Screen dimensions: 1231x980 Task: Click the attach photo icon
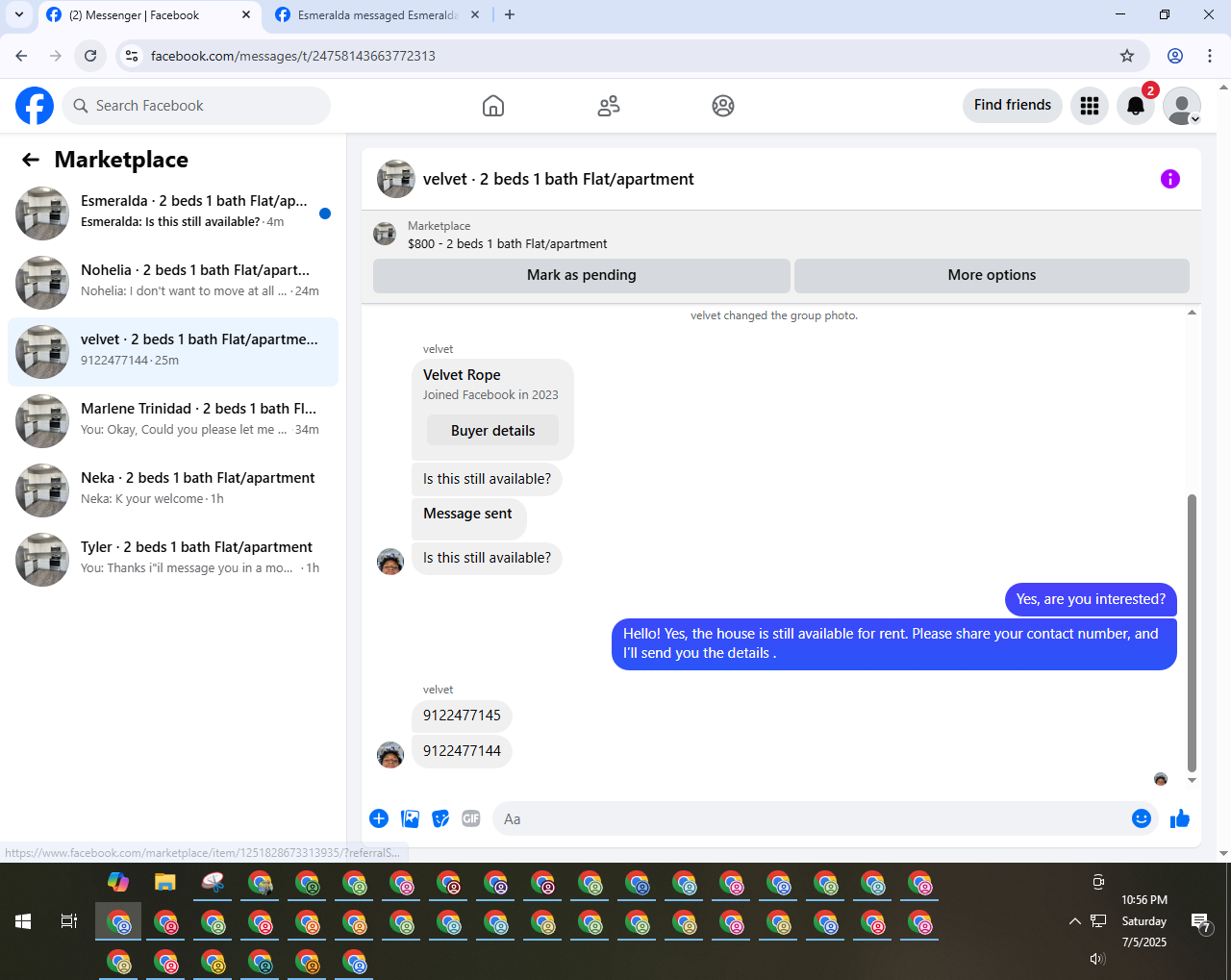pos(411,818)
